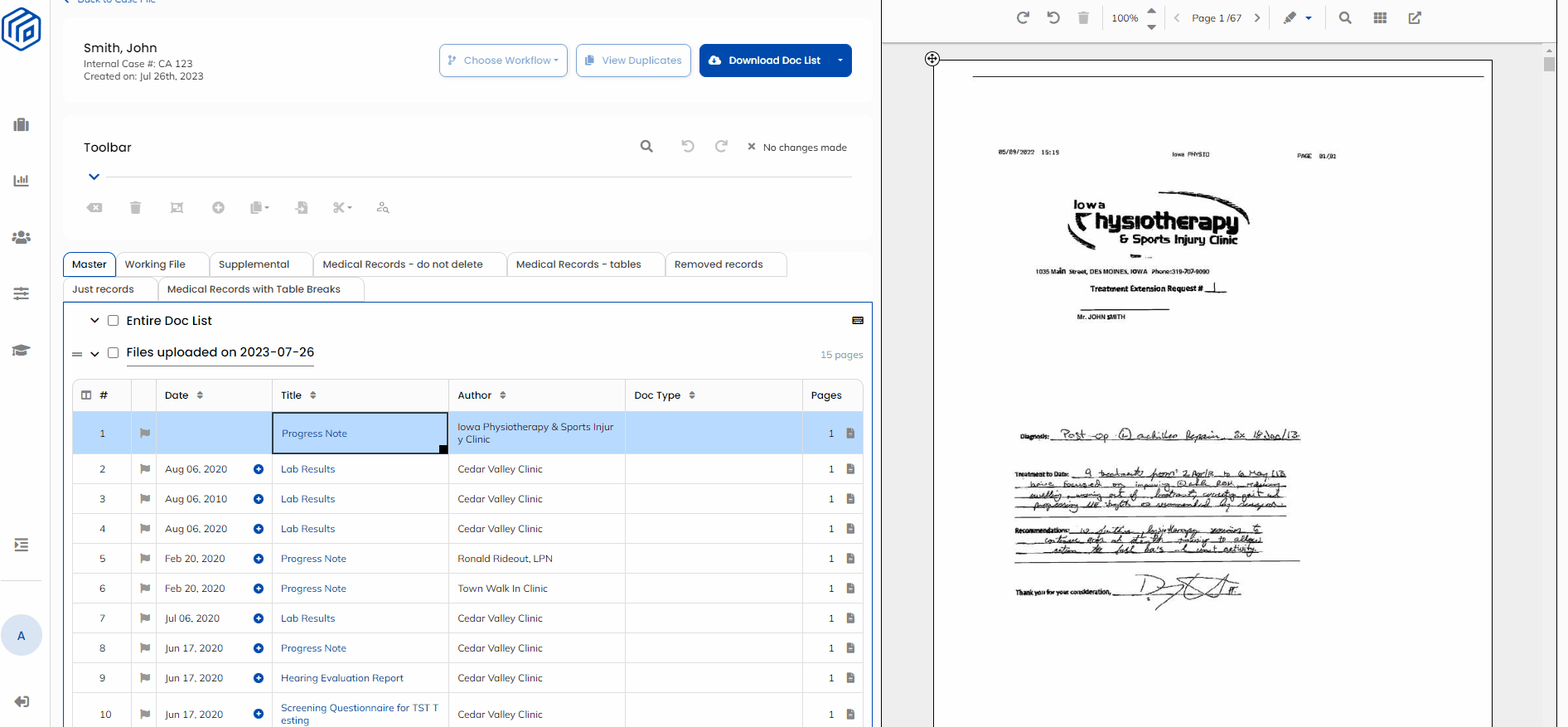Collapse the Files uploaded on 2023-07-26 chevron

coord(94,354)
